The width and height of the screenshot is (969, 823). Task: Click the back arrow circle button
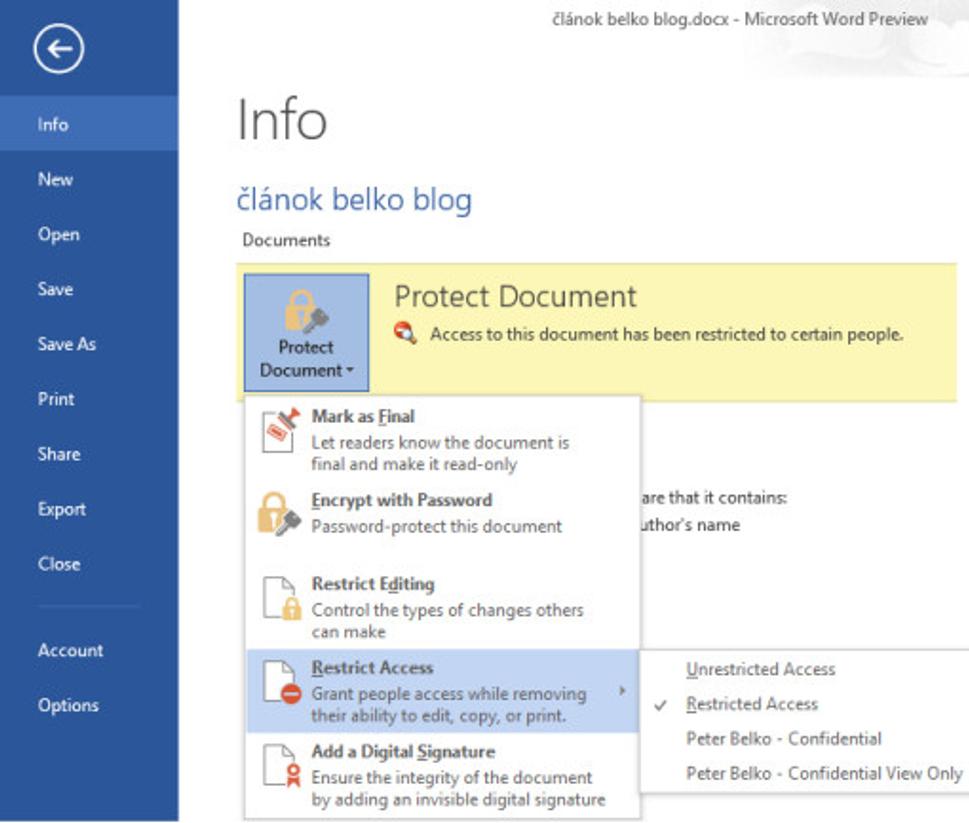click(x=59, y=48)
